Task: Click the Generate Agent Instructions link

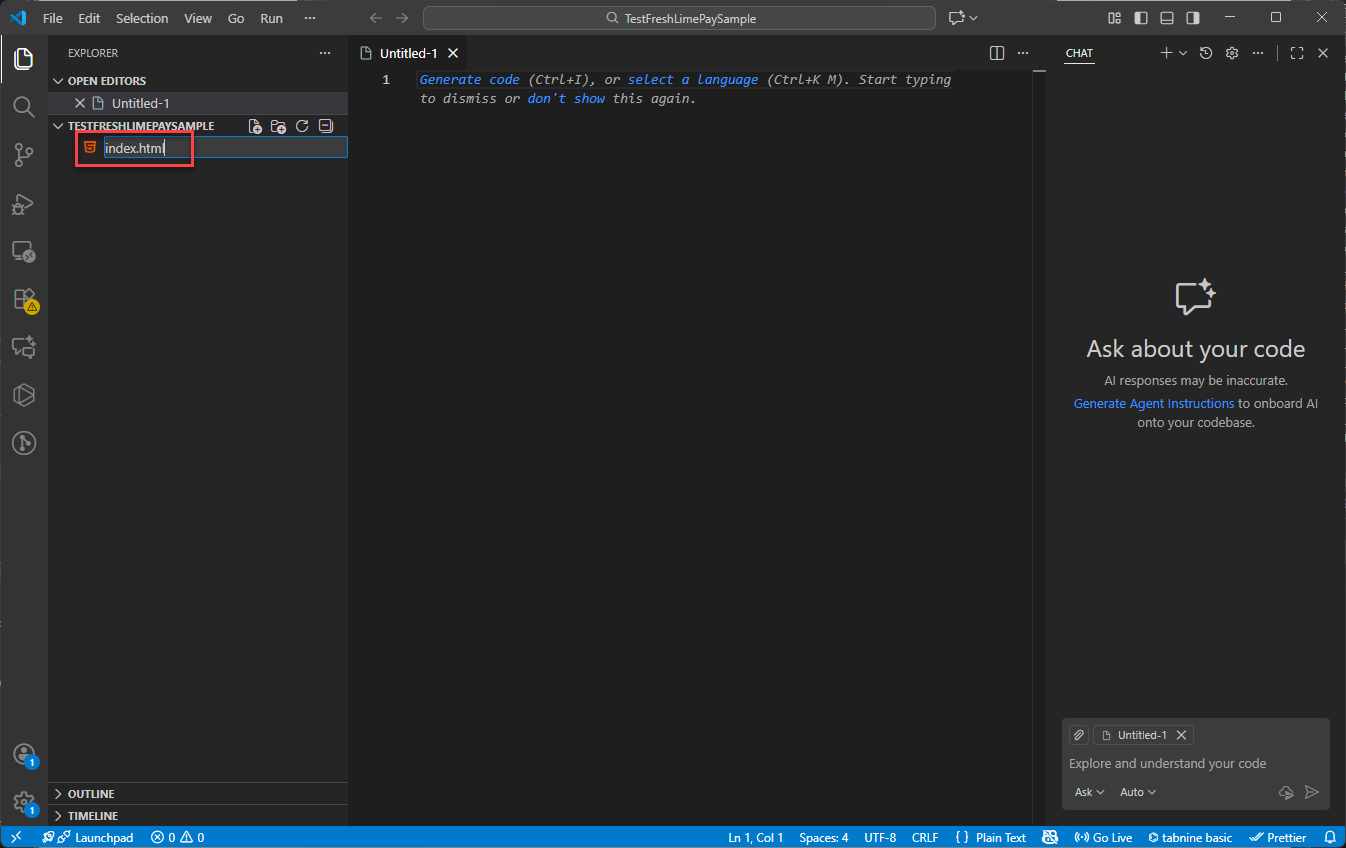Action: [x=1153, y=403]
